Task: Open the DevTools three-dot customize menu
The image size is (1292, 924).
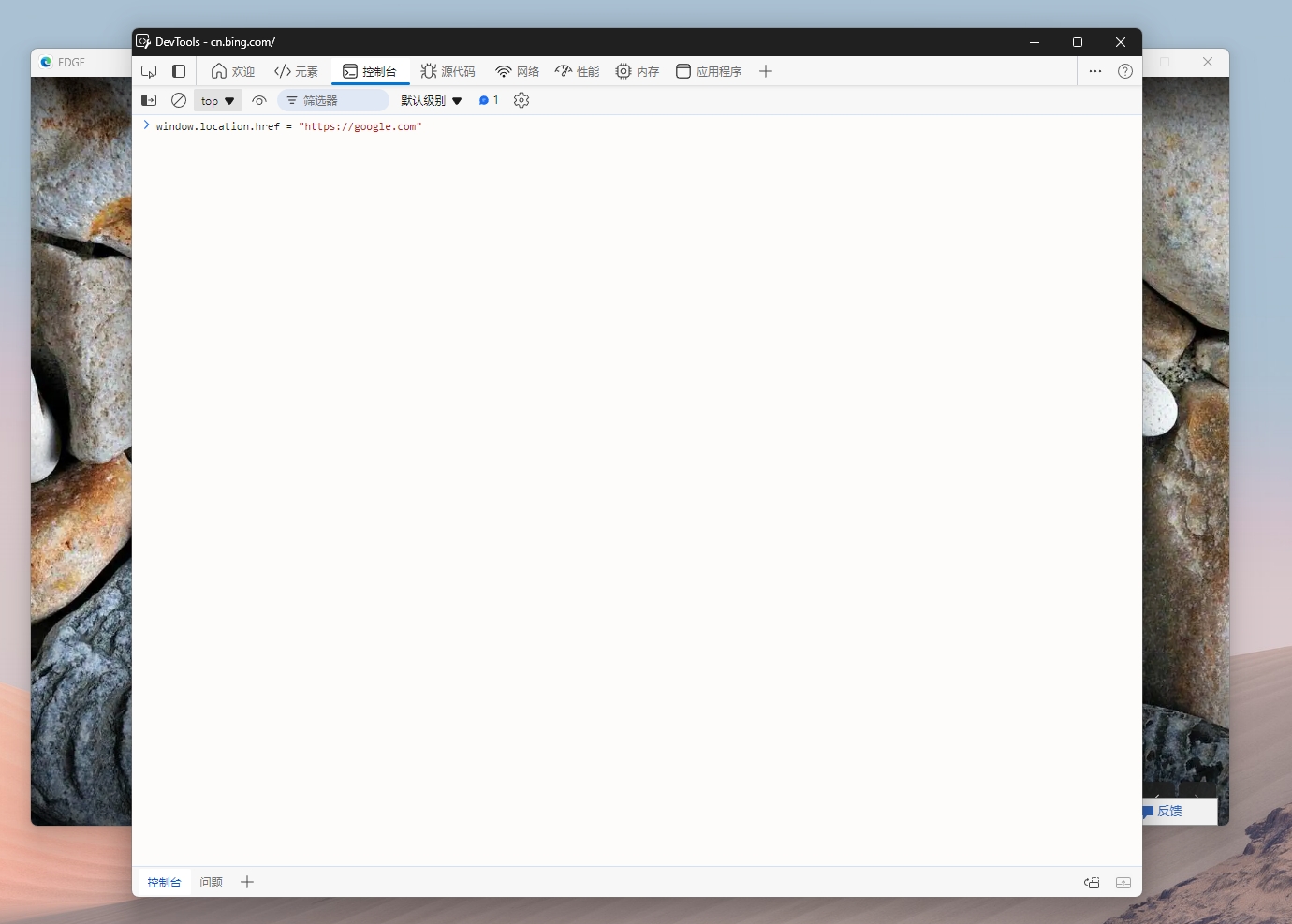Action: click(x=1095, y=71)
